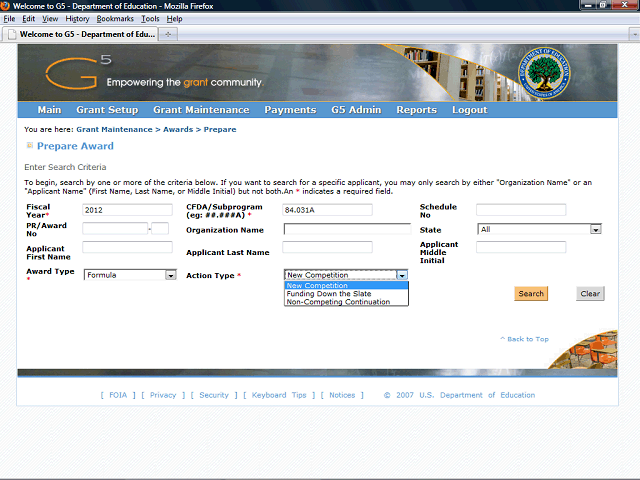Open the Grant Maintenance navigation item
Viewport: 640px width, 480px height.
click(201, 110)
